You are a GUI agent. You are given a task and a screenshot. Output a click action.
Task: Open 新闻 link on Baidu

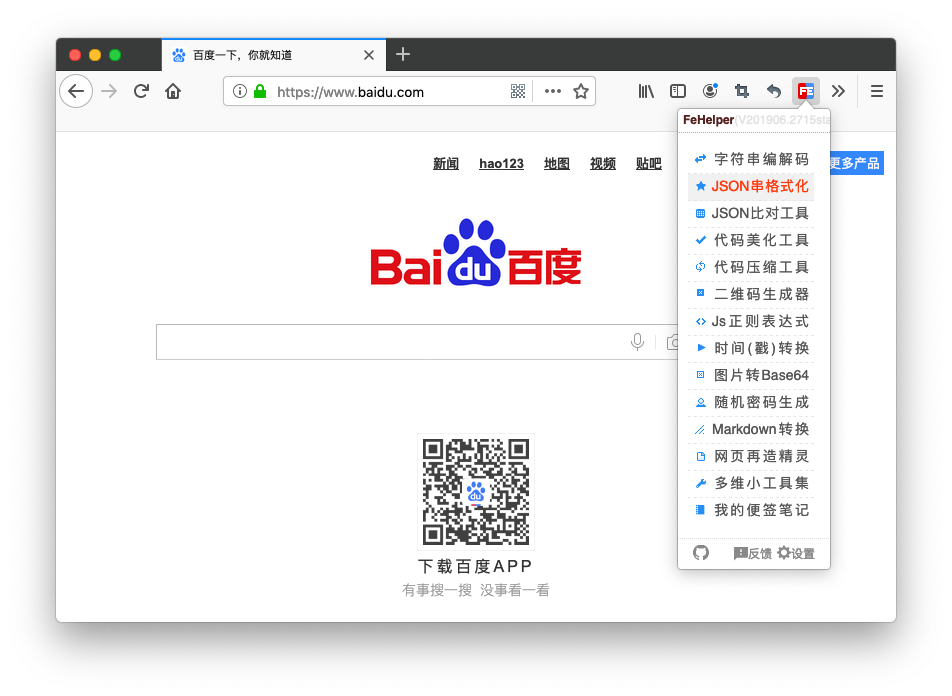tap(446, 163)
